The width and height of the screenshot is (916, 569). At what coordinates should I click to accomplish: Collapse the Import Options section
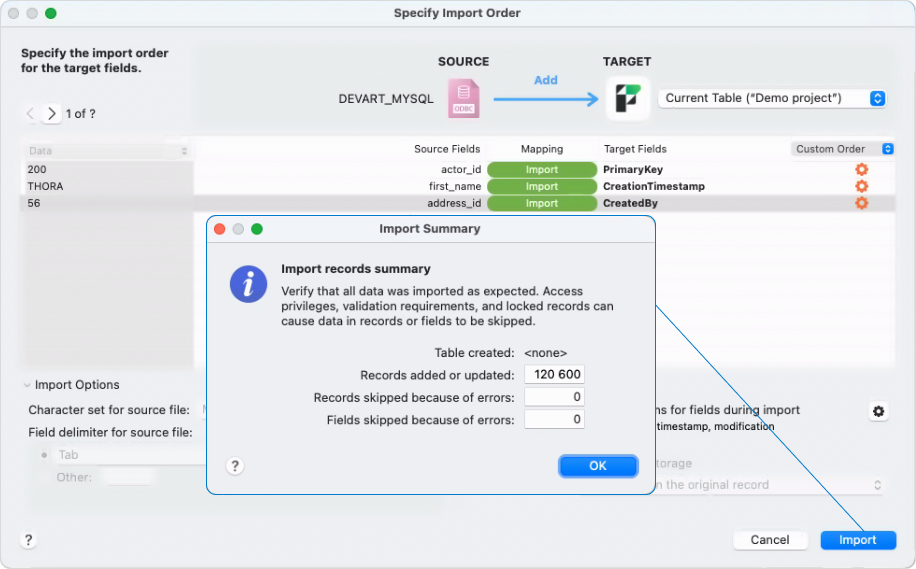(x=27, y=385)
